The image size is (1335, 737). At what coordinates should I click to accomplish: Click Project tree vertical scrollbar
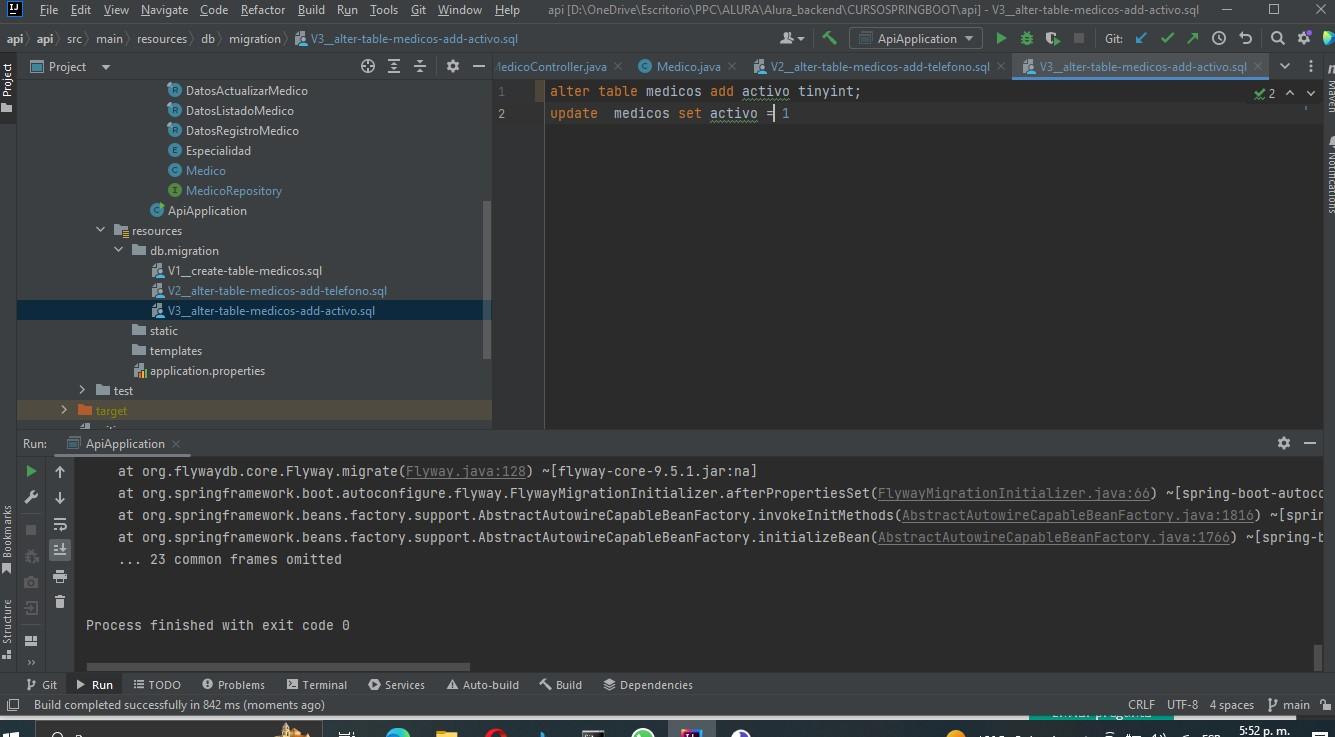(x=487, y=280)
